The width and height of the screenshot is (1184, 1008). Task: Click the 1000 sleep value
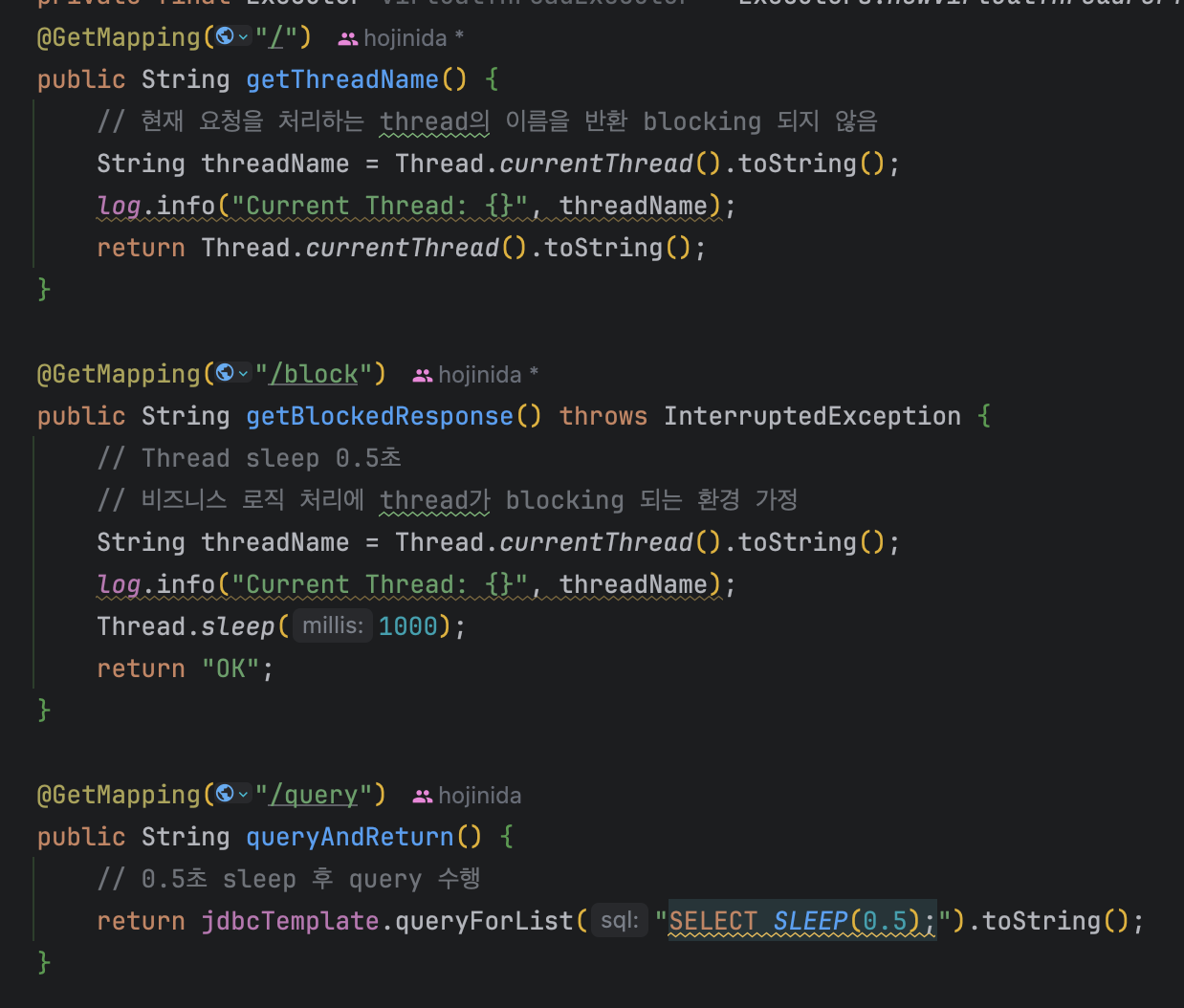(407, 626)
